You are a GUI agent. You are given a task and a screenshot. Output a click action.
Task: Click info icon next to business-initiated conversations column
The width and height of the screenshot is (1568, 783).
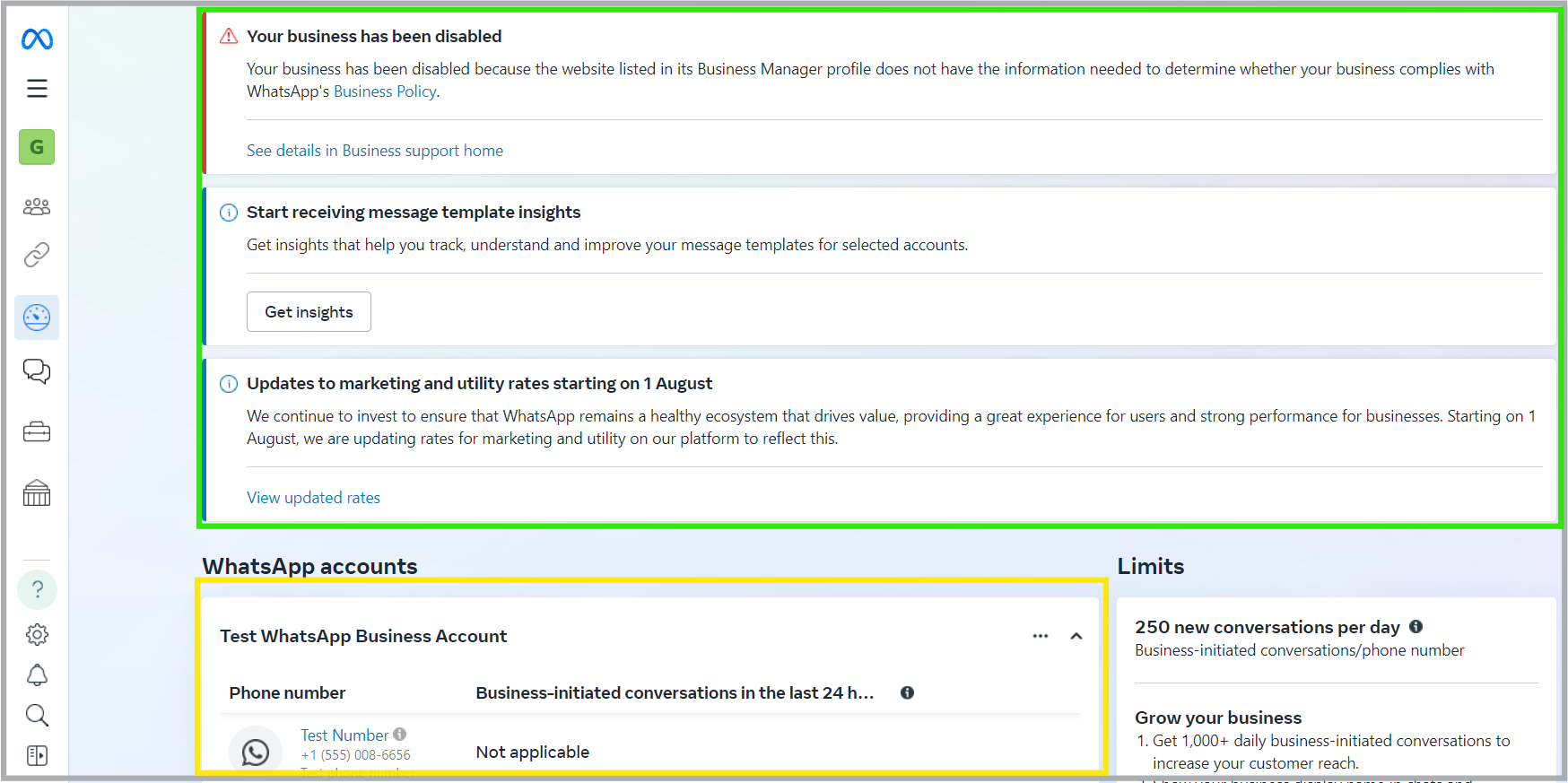[907, 692]
